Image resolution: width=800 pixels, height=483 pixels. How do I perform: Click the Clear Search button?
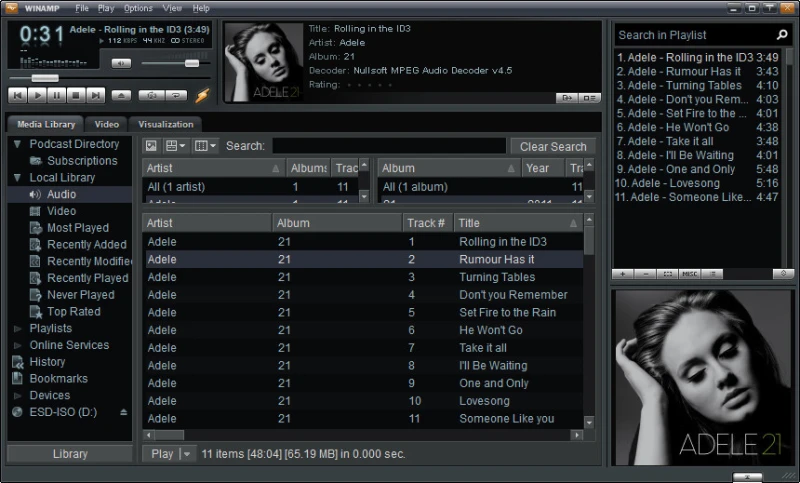pyautogui.click(x=553, y=147)
